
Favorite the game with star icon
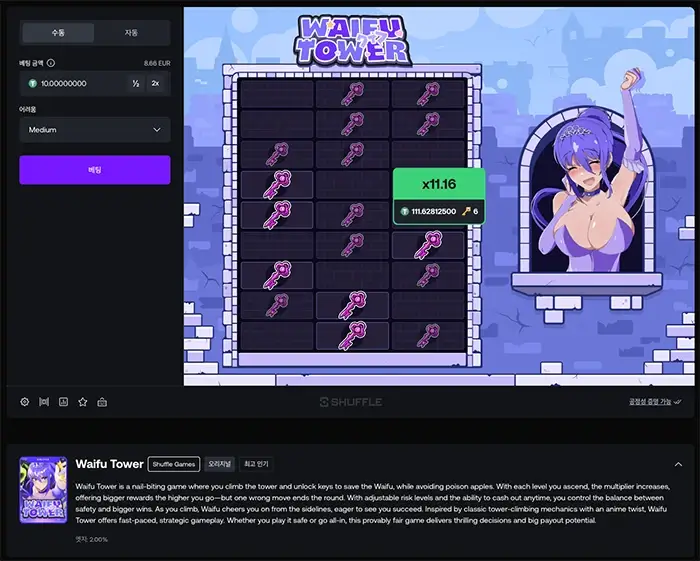[x=83, y=402]
